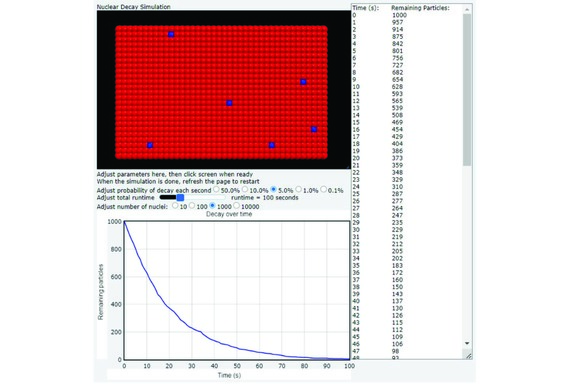Choose 10 nuclei option
Screen dimensions: 576x384
175,206
